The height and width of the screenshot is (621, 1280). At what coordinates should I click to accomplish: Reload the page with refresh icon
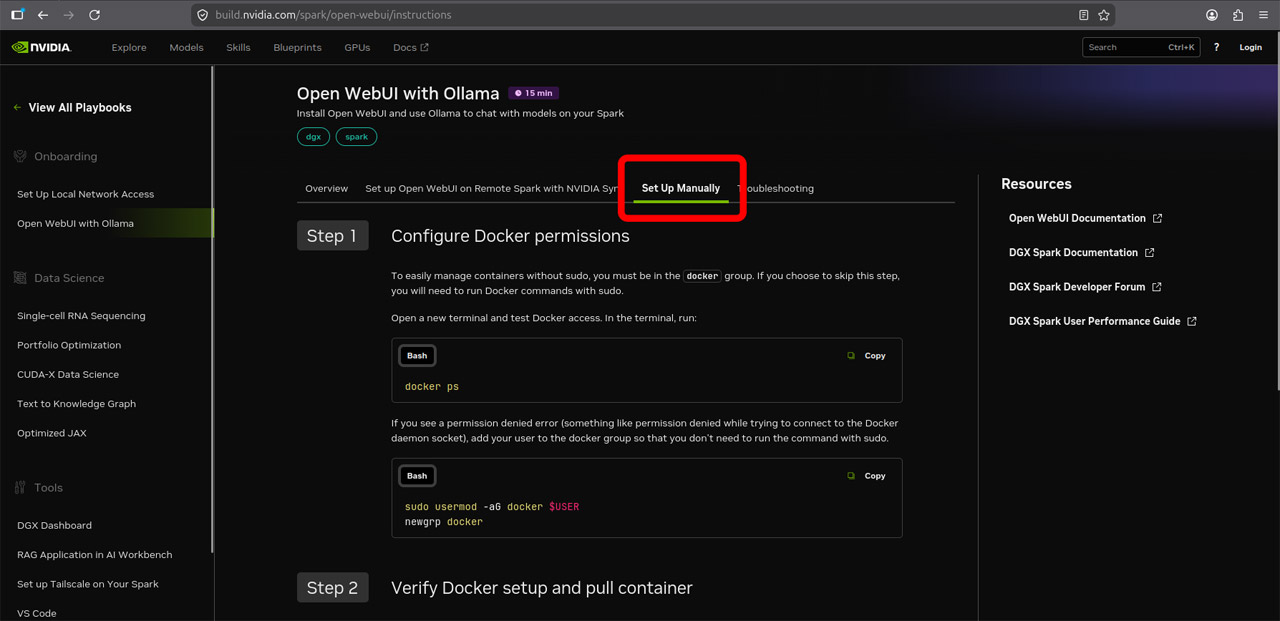pos(94,15)
